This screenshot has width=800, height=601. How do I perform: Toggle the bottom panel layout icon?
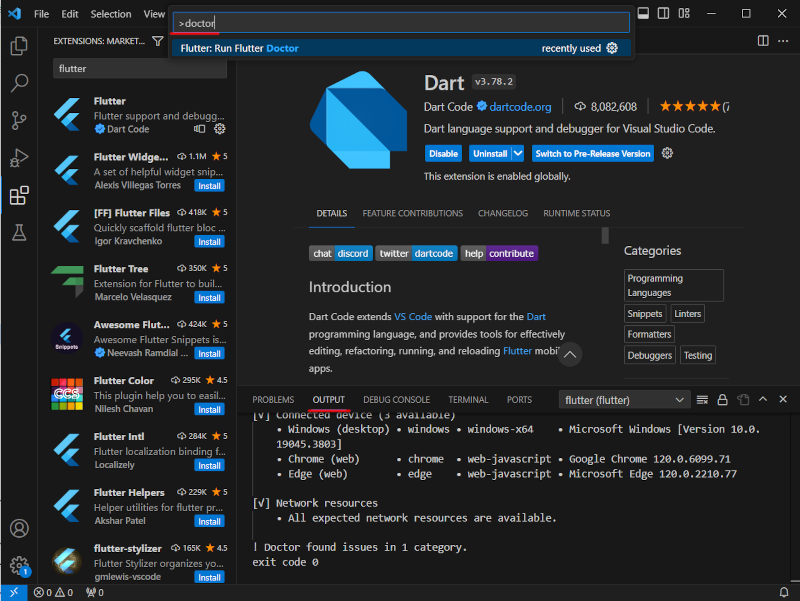click(643, 13)
